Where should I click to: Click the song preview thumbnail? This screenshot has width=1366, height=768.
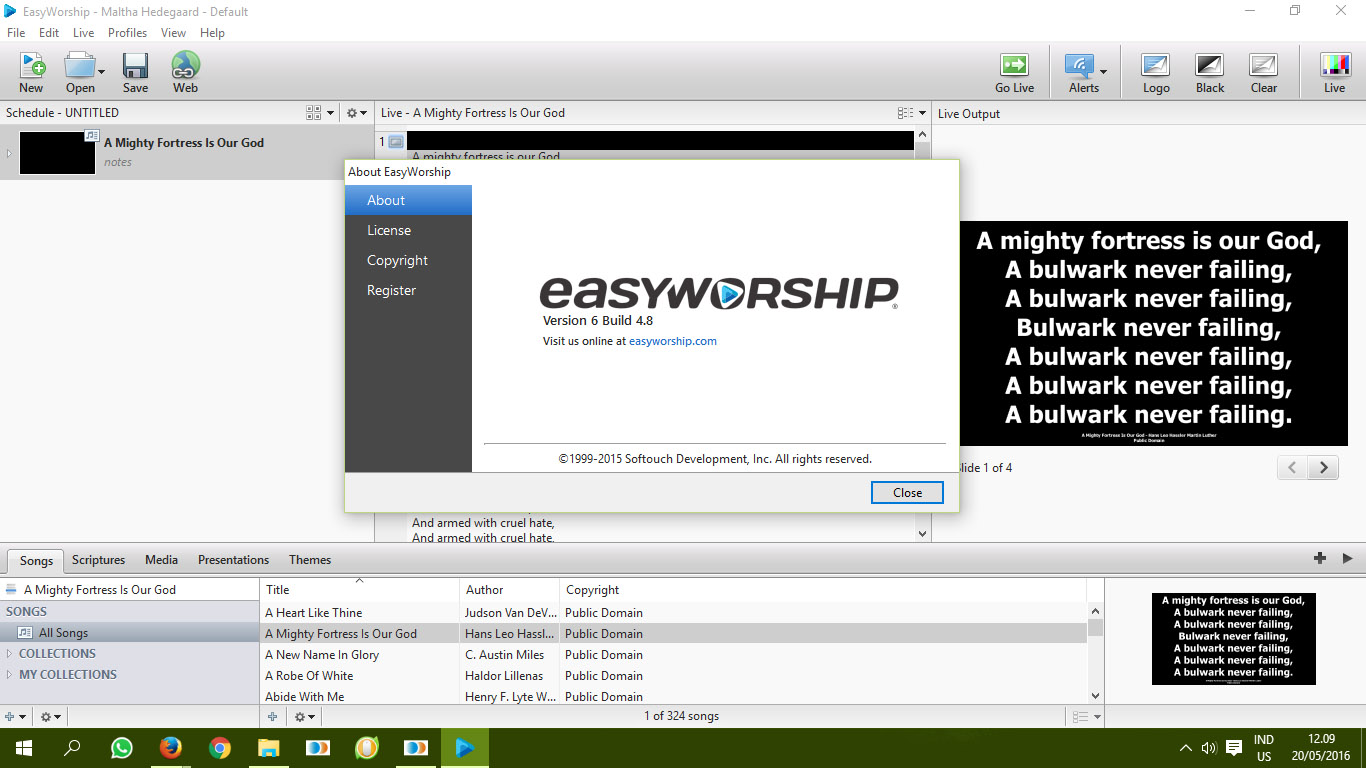pos(1234,639)
